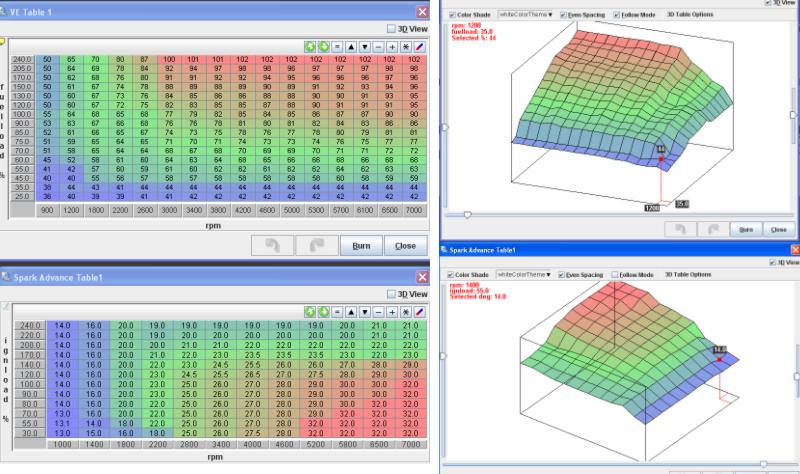Toggle Color Shade in the top 3D view

pyautogui.click(x=453, y=15)
